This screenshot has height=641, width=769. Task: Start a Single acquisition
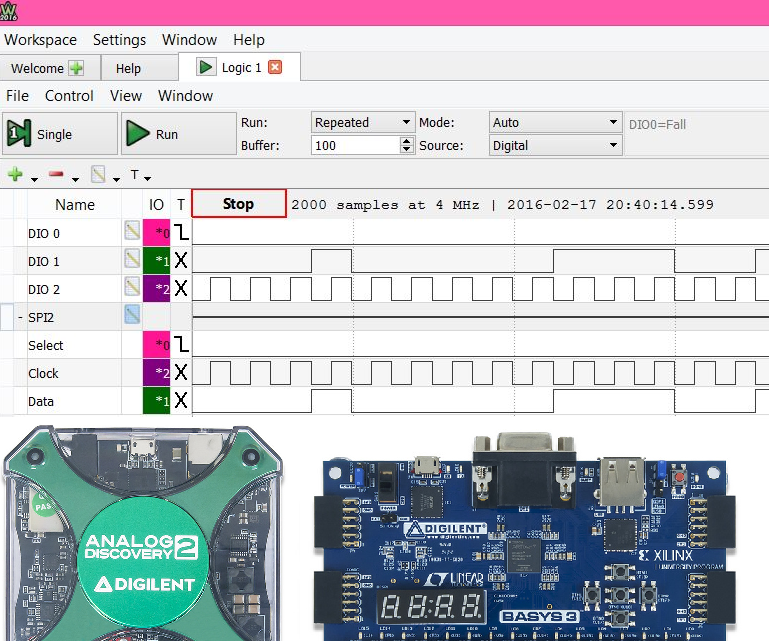[x=60, y=133]
